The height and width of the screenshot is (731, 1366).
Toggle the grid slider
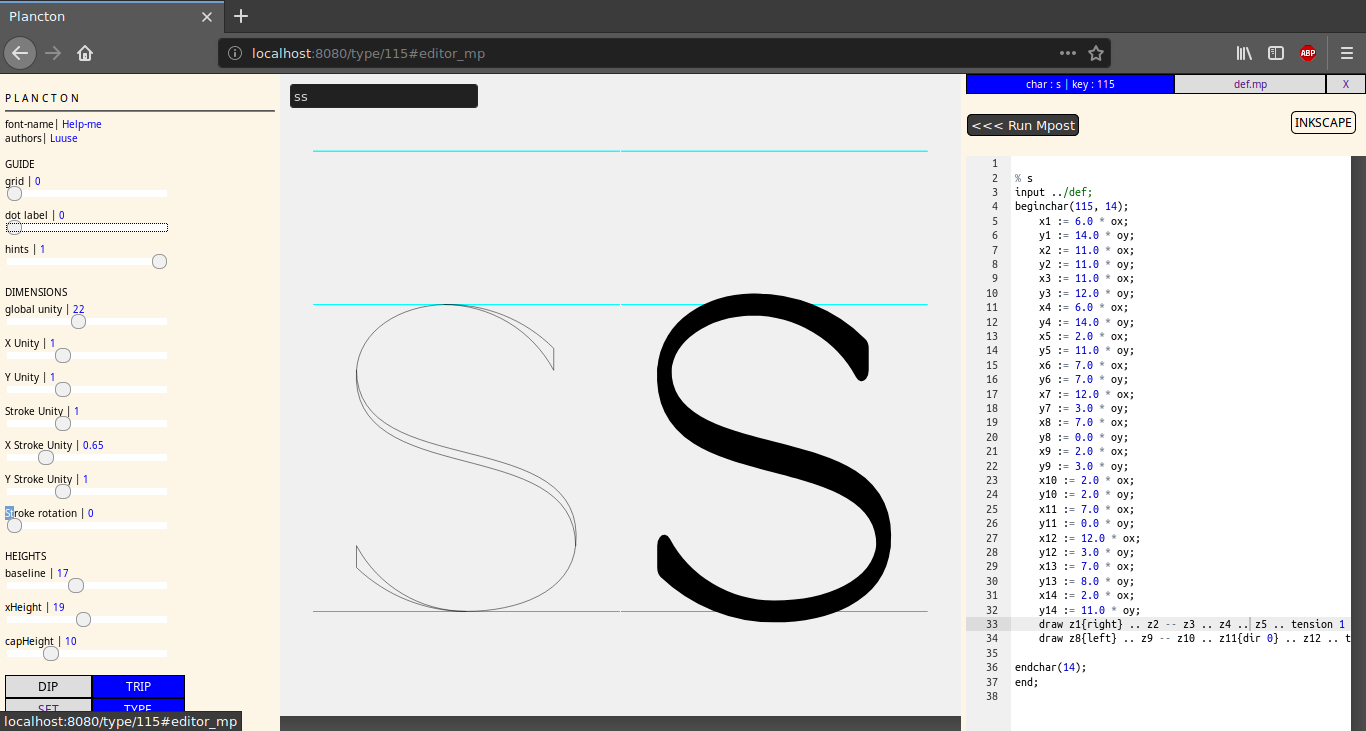(14, 194)
